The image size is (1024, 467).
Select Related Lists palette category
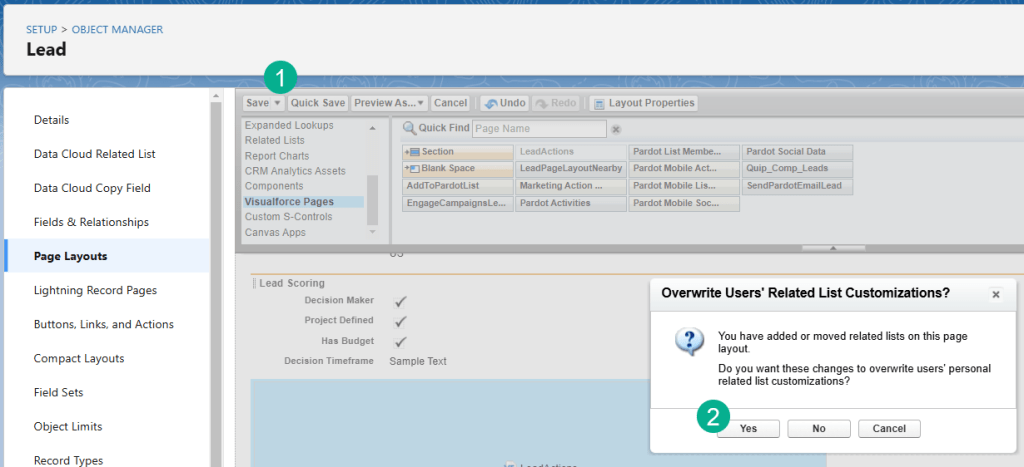tap(275, 141)
